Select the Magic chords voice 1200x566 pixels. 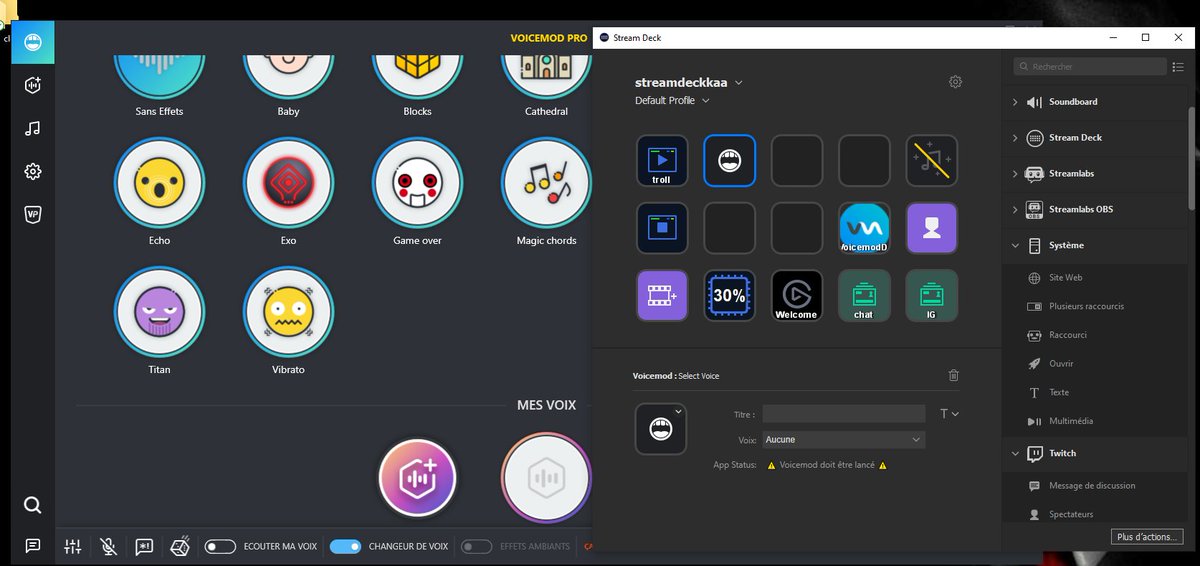(546, 183)
